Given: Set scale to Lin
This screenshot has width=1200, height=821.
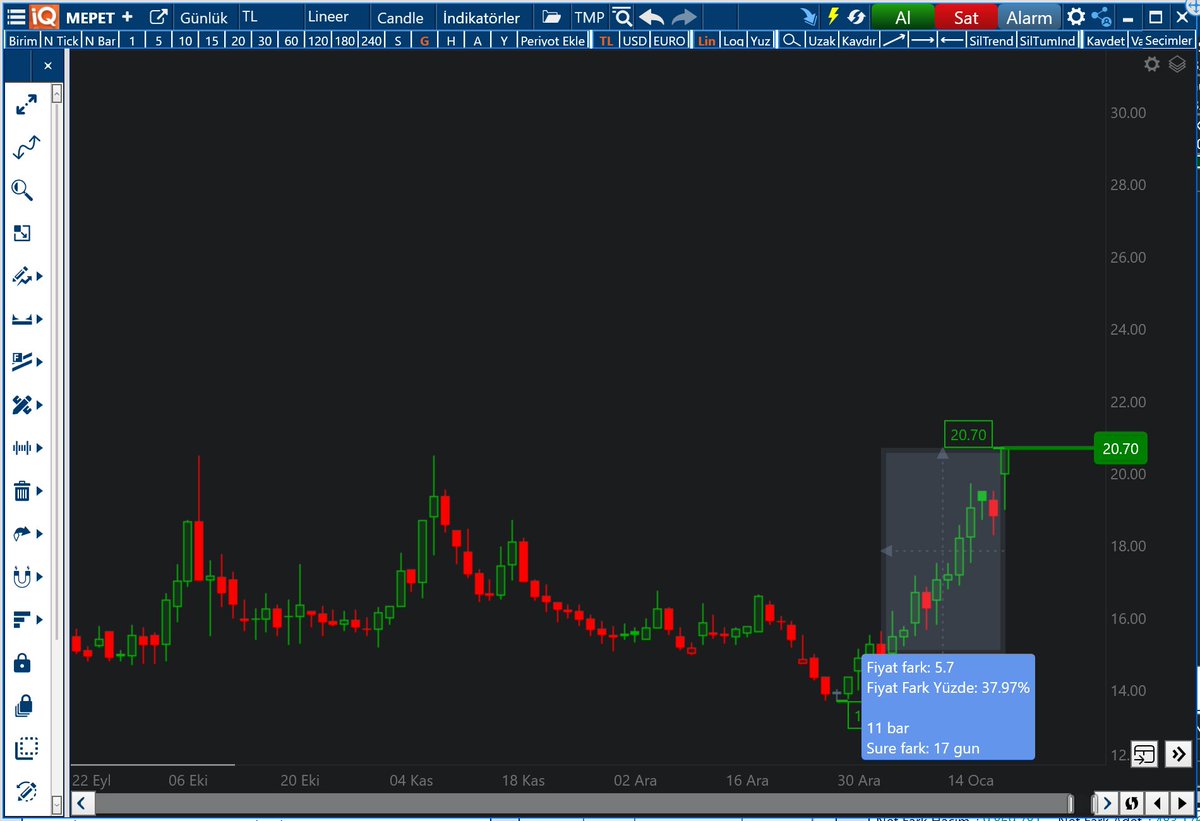Looking at the screenshot, I should tap(706, 41).
